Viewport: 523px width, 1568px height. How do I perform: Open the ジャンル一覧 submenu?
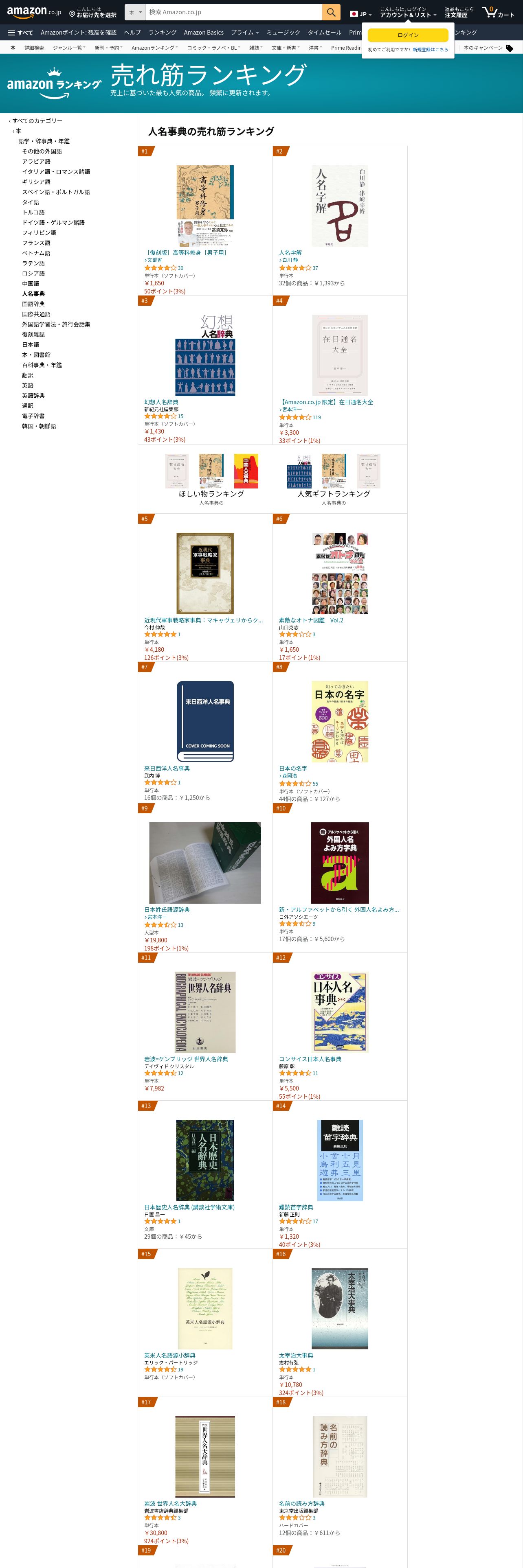pos(69,48)
